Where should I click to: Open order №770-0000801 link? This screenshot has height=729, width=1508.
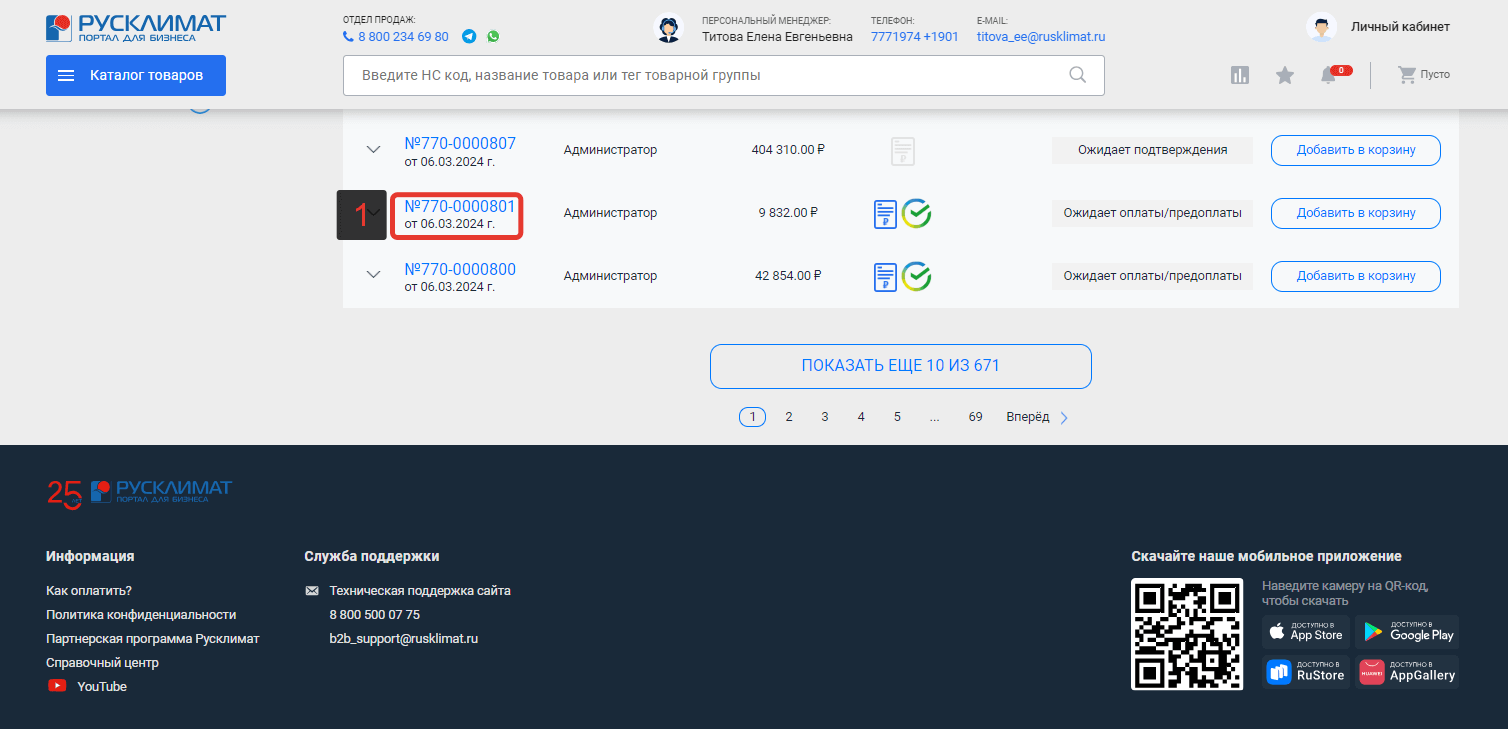460,206
